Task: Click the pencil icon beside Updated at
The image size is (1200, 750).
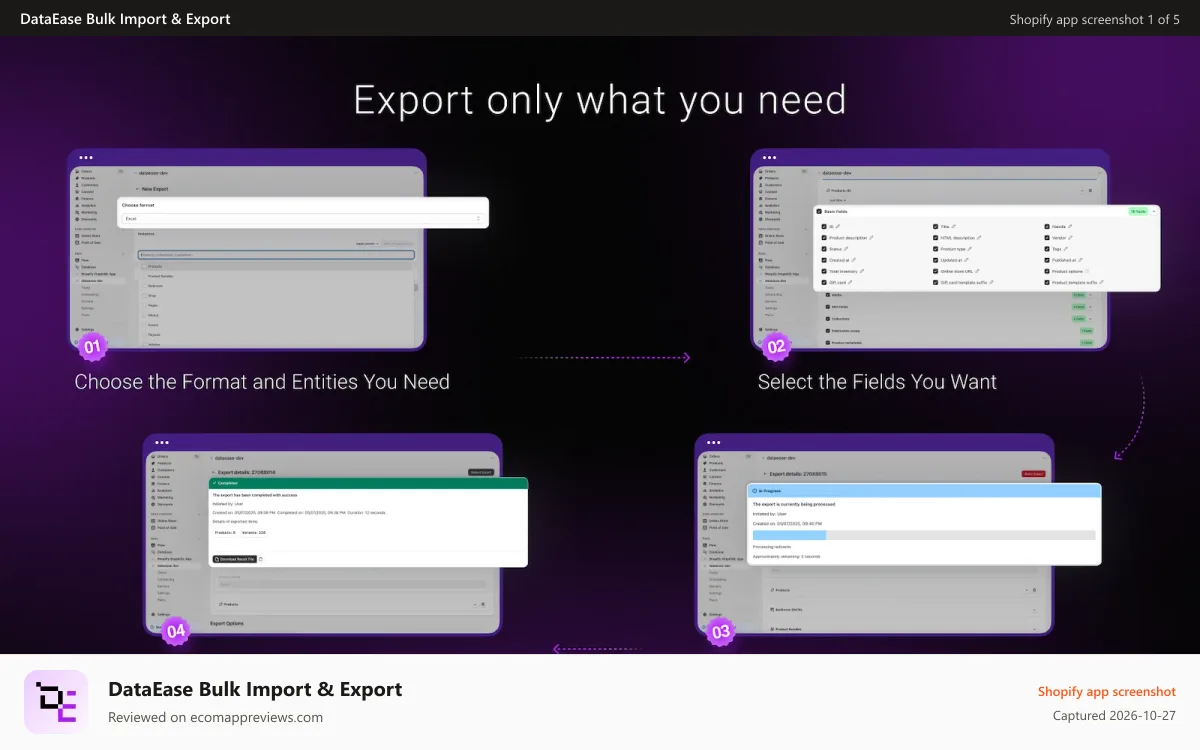Action: point(966,260)
